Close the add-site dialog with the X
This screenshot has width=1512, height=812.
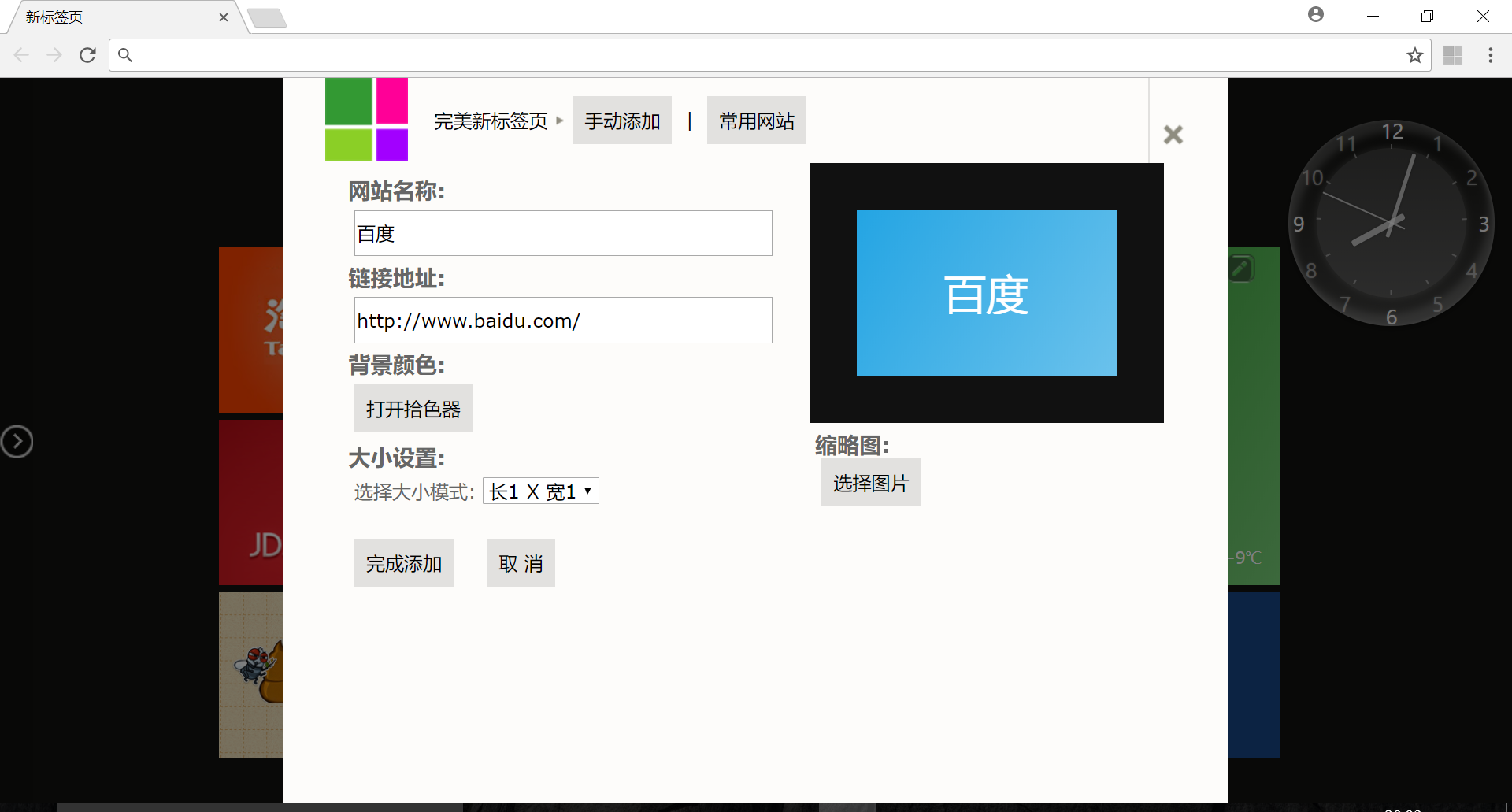tap(1173, 135)
